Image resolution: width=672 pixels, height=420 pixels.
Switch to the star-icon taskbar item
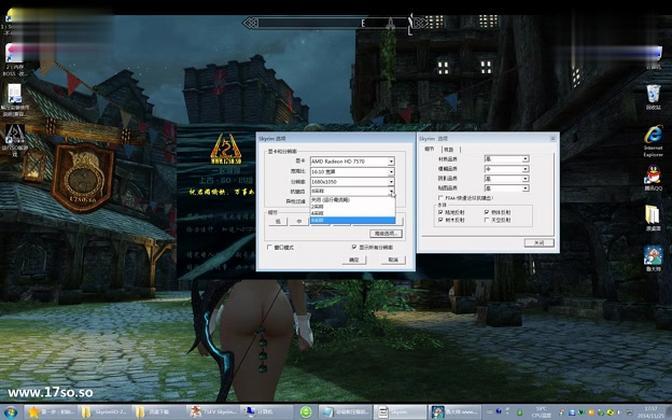51,412
